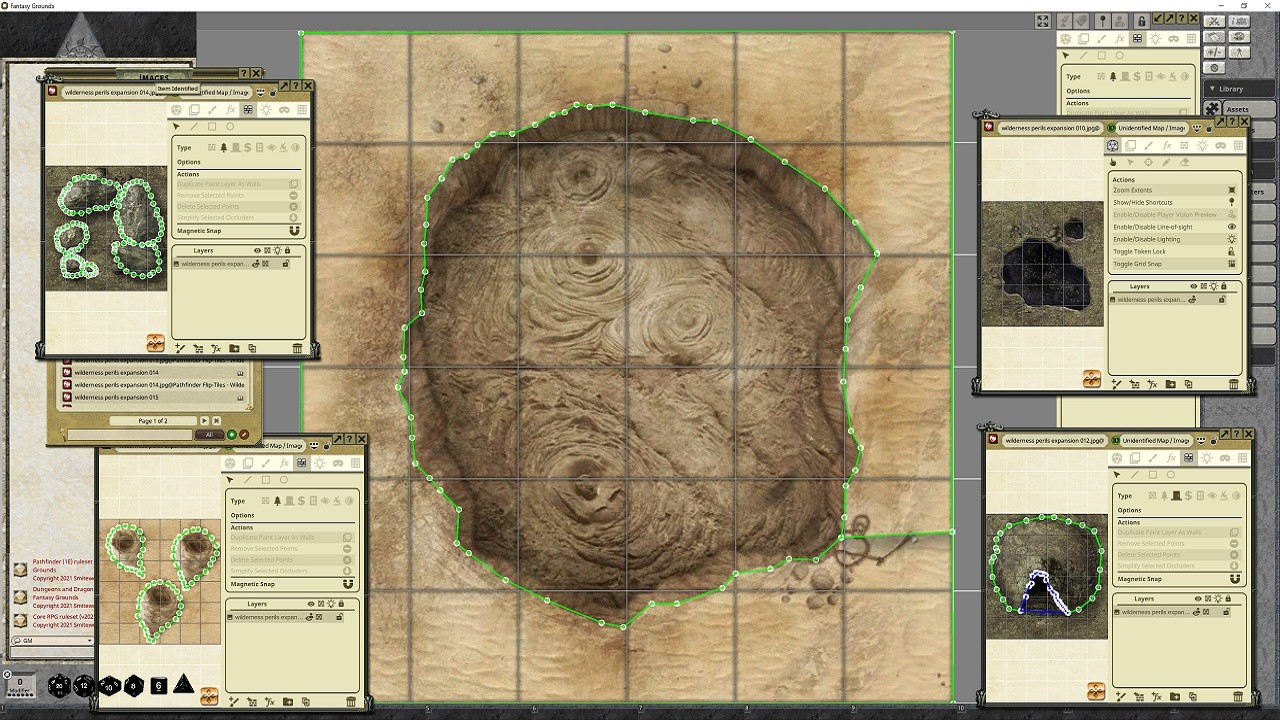Choose rectangle occluder shape in expansion 014 window
This screenshot has height=720, width=1280.
click(x=212, y=127)
